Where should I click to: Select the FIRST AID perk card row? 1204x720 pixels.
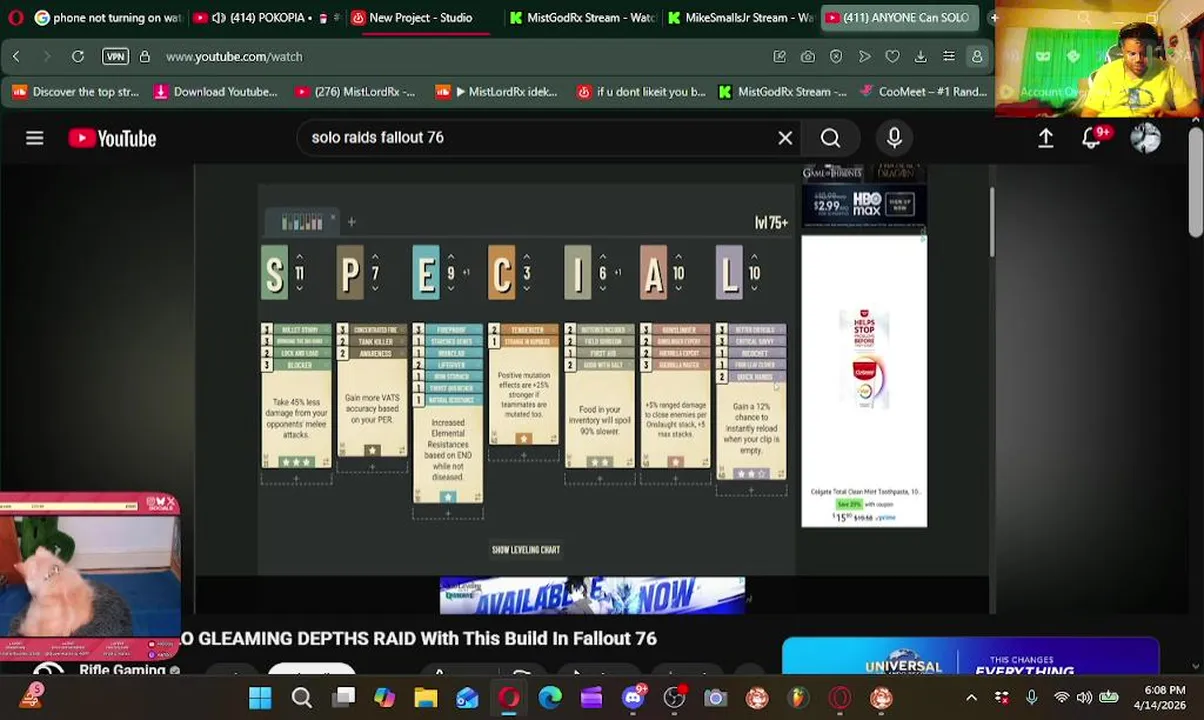pyautogui.click(x=599, y=353)
